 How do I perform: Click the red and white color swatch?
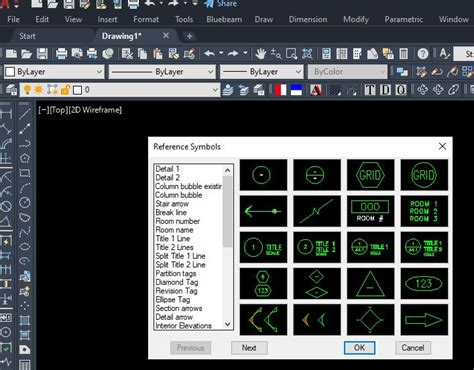coord(281,90)
